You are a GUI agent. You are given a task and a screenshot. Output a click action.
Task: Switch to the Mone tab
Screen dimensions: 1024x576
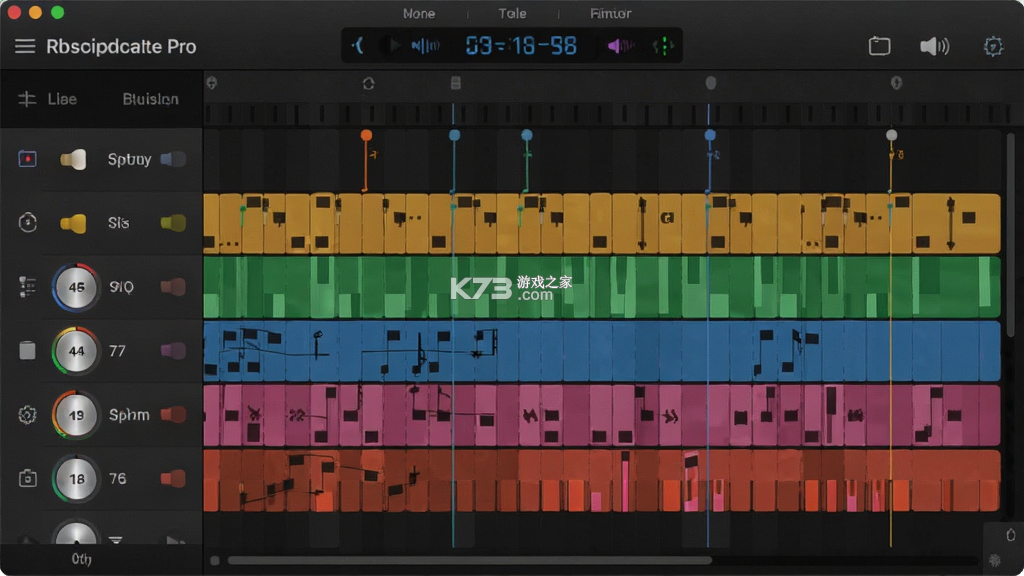419,13
